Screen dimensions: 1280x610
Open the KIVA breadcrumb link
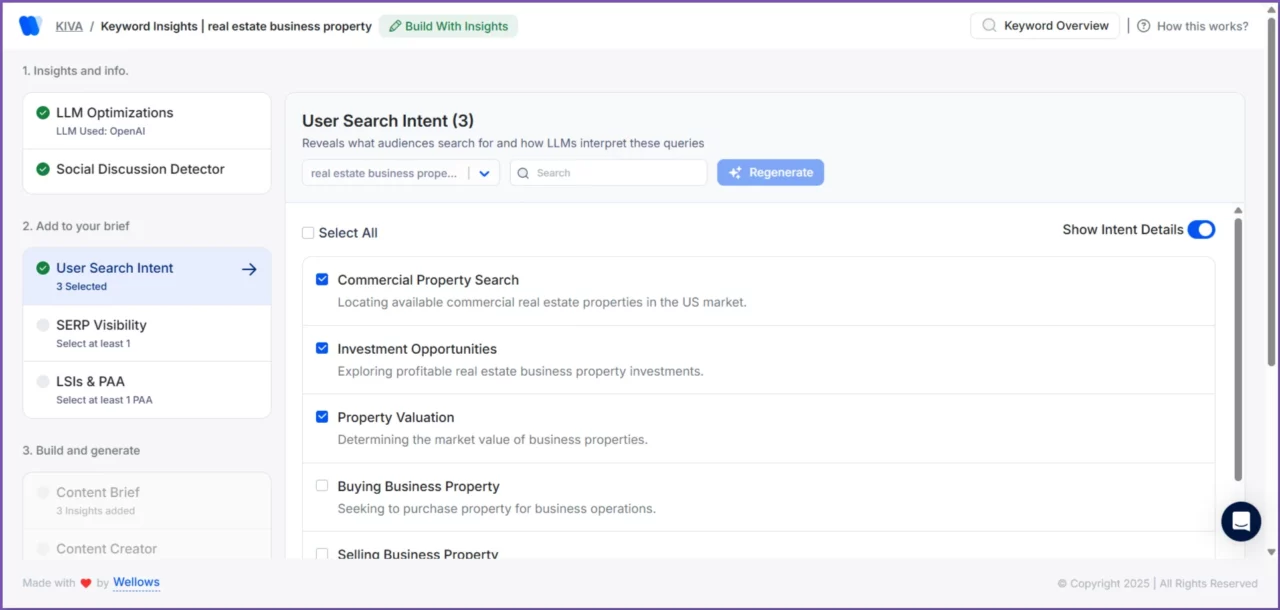[69, 26]
